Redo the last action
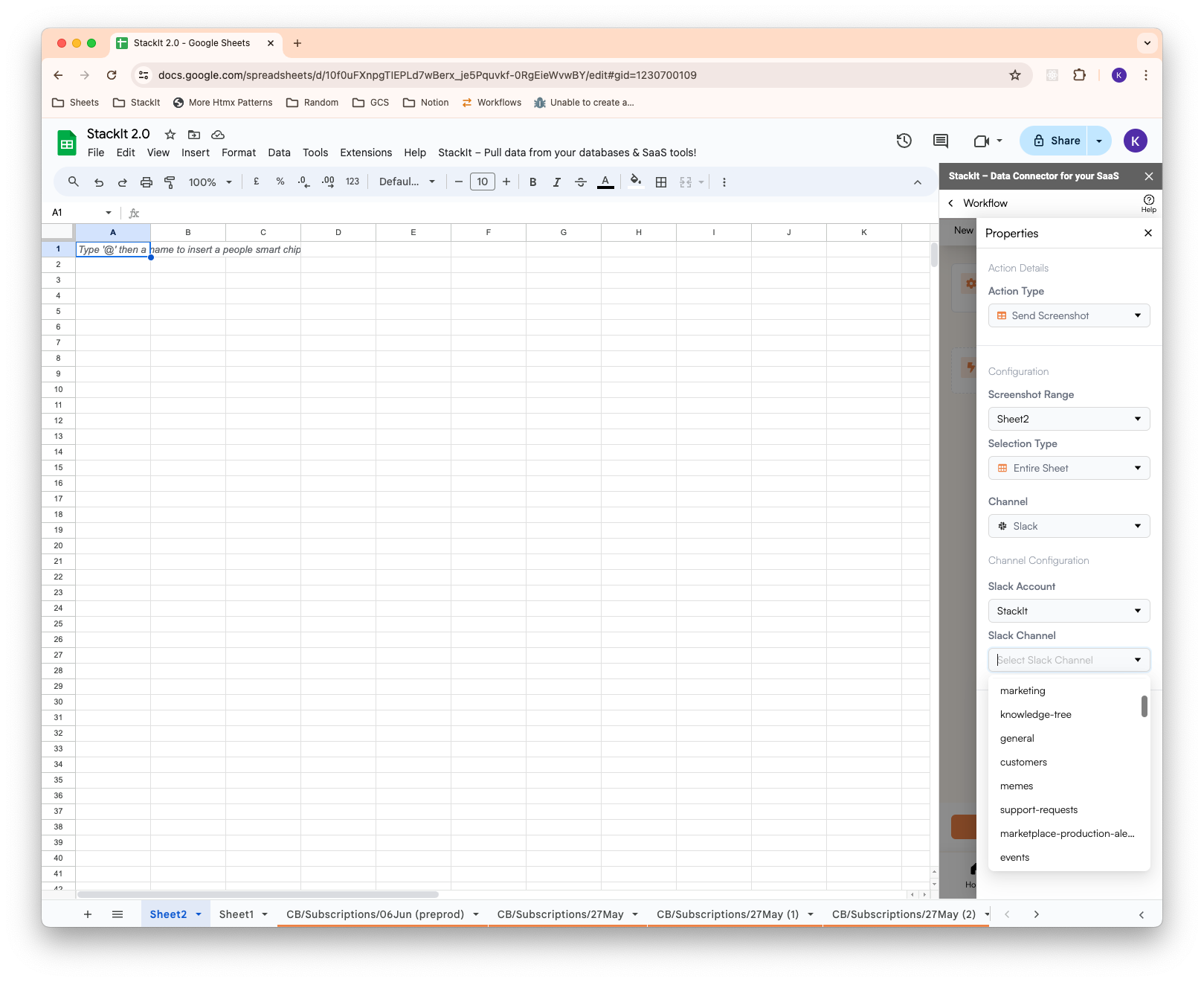The image size is (1204, 982). click(x=123, y=182)
